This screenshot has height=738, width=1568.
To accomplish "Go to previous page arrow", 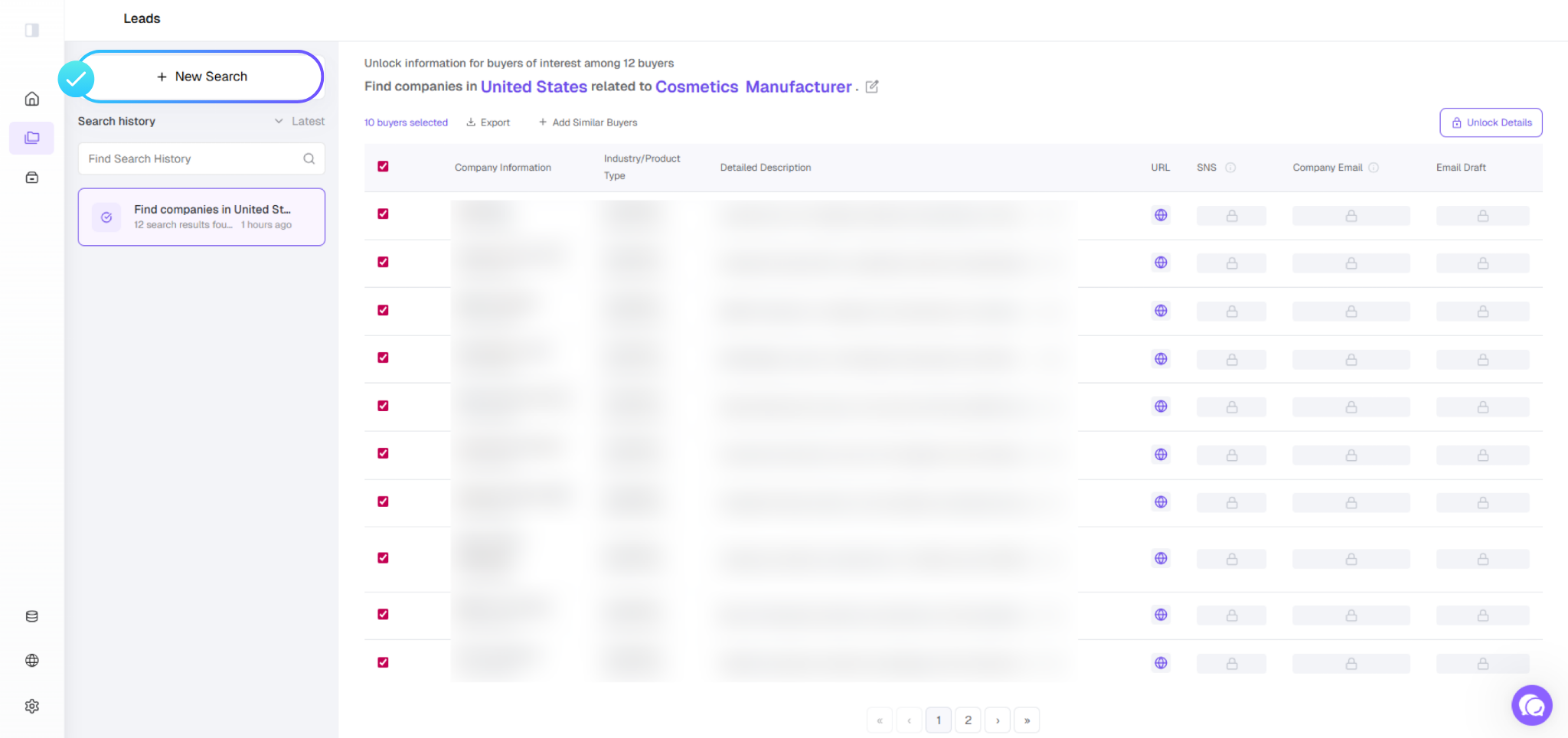I will (x=909, y=720).
